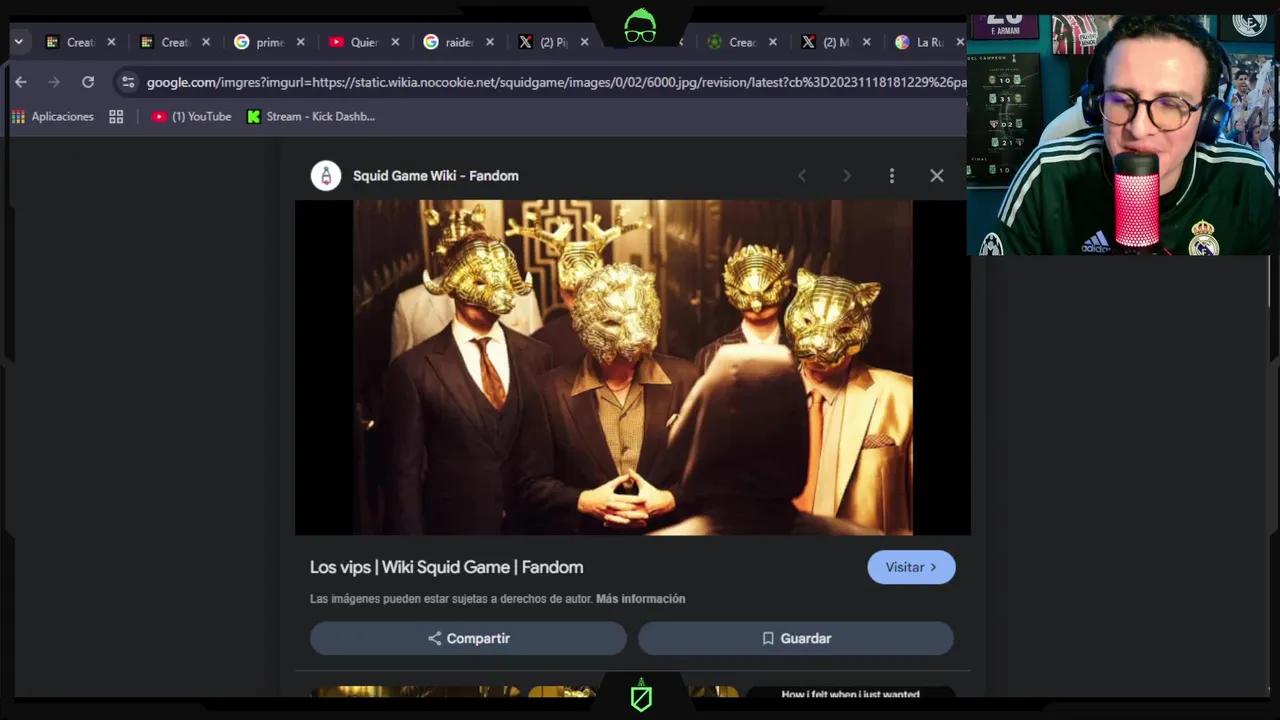This screenshot has width=1280, height=720.
Task: Open the three-dot menu for the image
Action: point(891,175)
